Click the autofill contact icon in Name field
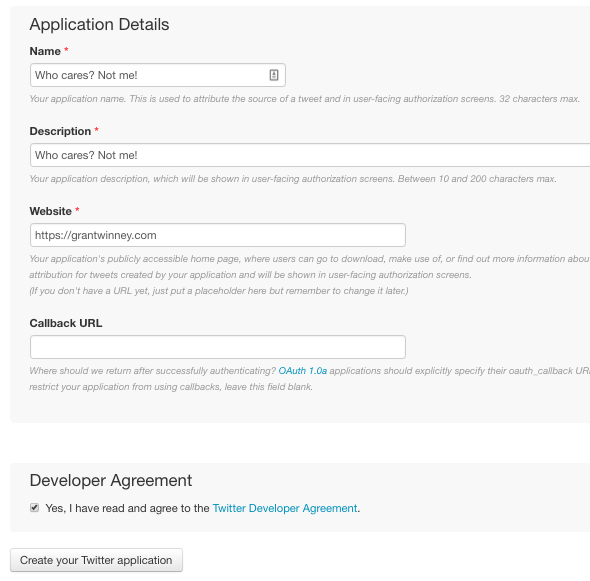 click(x=274, y=75)
